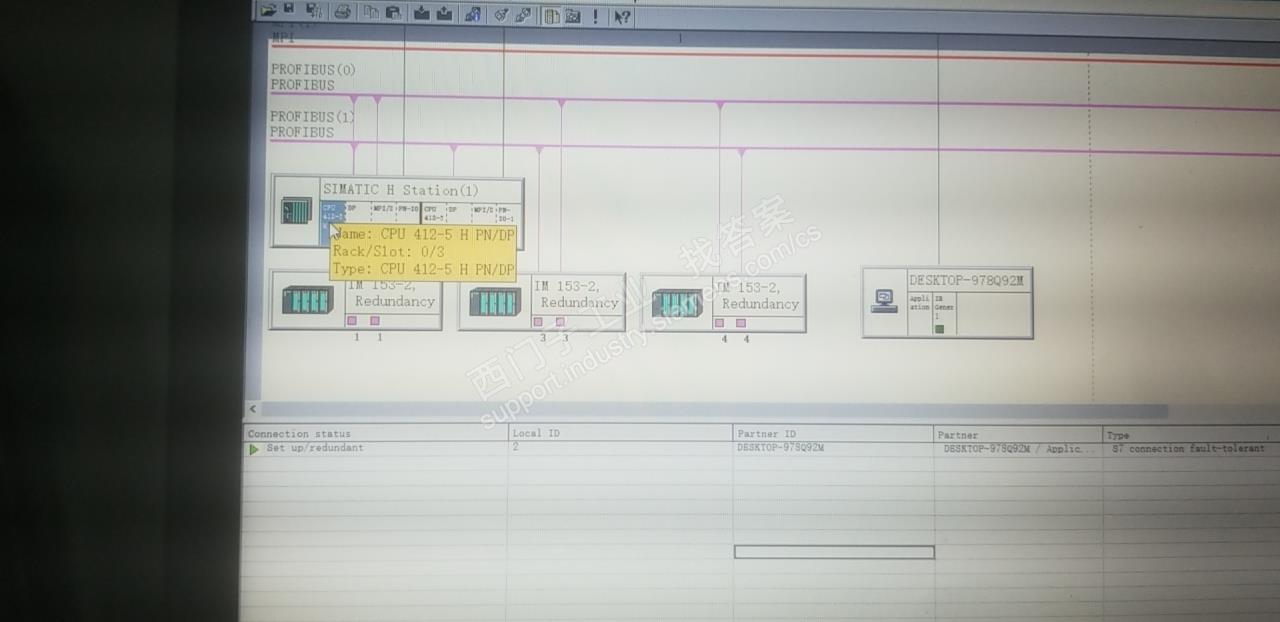Click the horizontal scrollbar of network view
Screen dimensions: 1280x622
(x=714, y=410)
